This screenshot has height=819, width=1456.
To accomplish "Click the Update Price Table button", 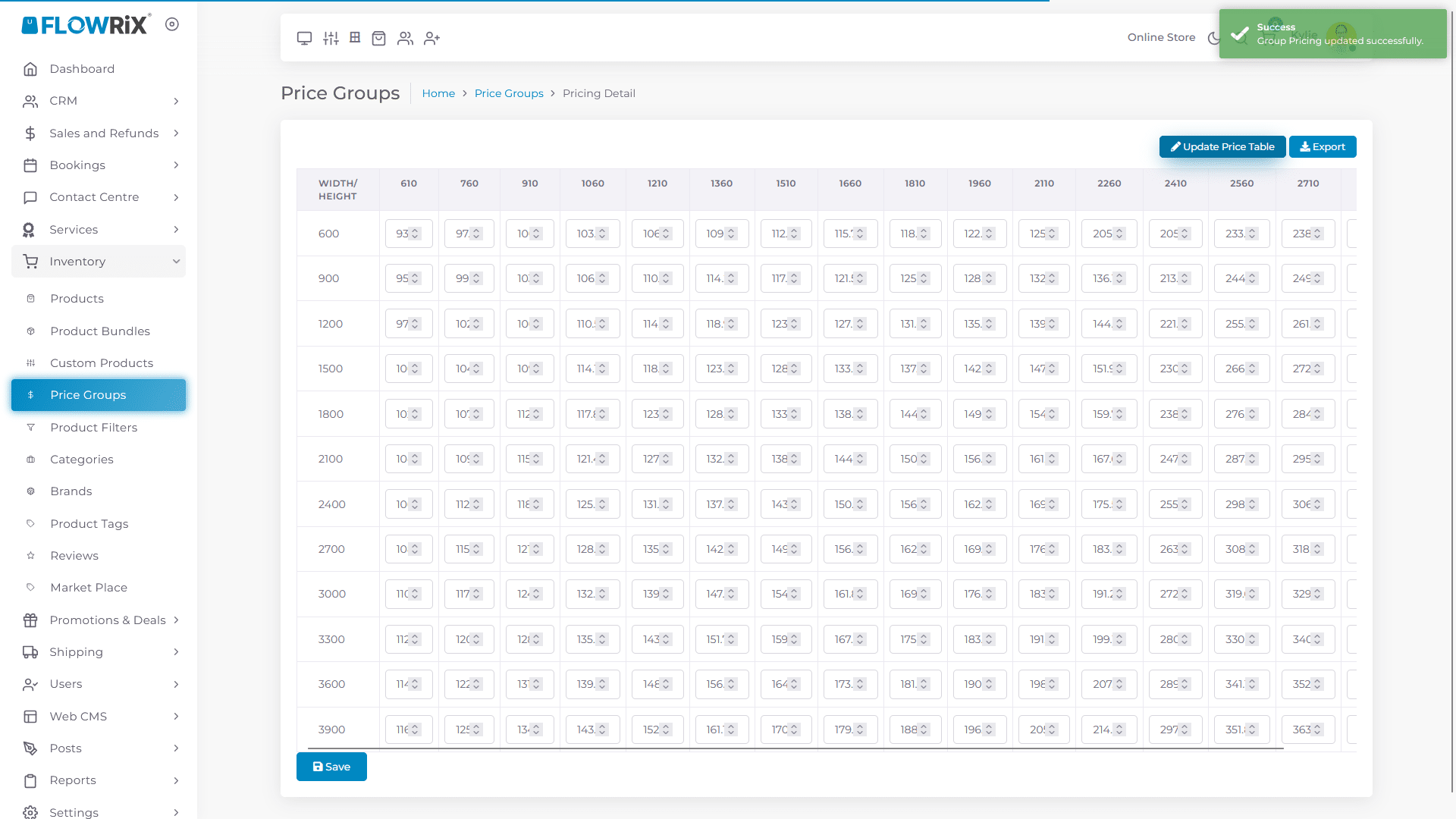I will point(1222,147).
